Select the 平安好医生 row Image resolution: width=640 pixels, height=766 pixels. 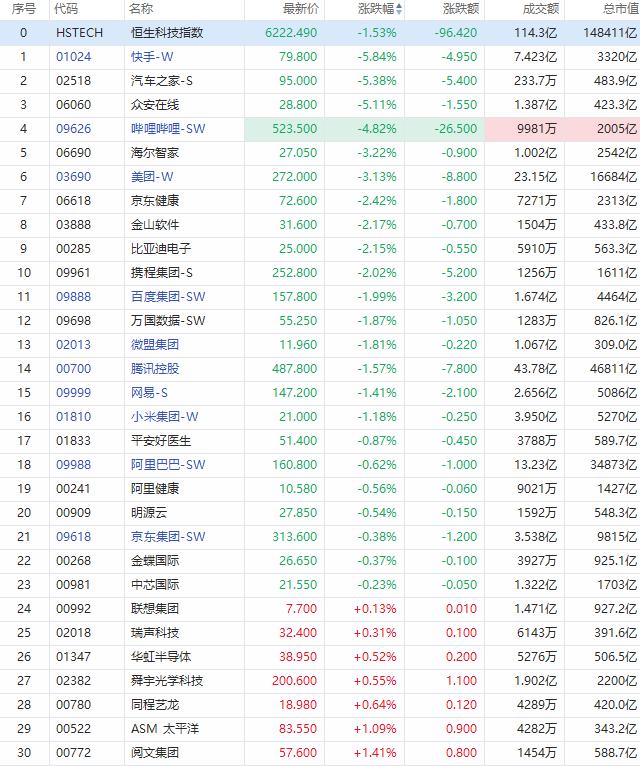pos(320,440)
